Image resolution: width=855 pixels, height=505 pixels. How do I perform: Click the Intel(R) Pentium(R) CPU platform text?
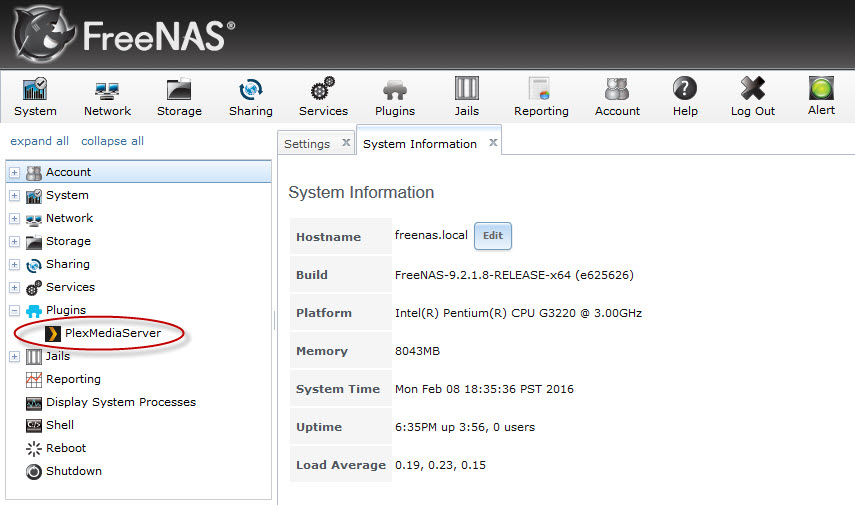519,313
